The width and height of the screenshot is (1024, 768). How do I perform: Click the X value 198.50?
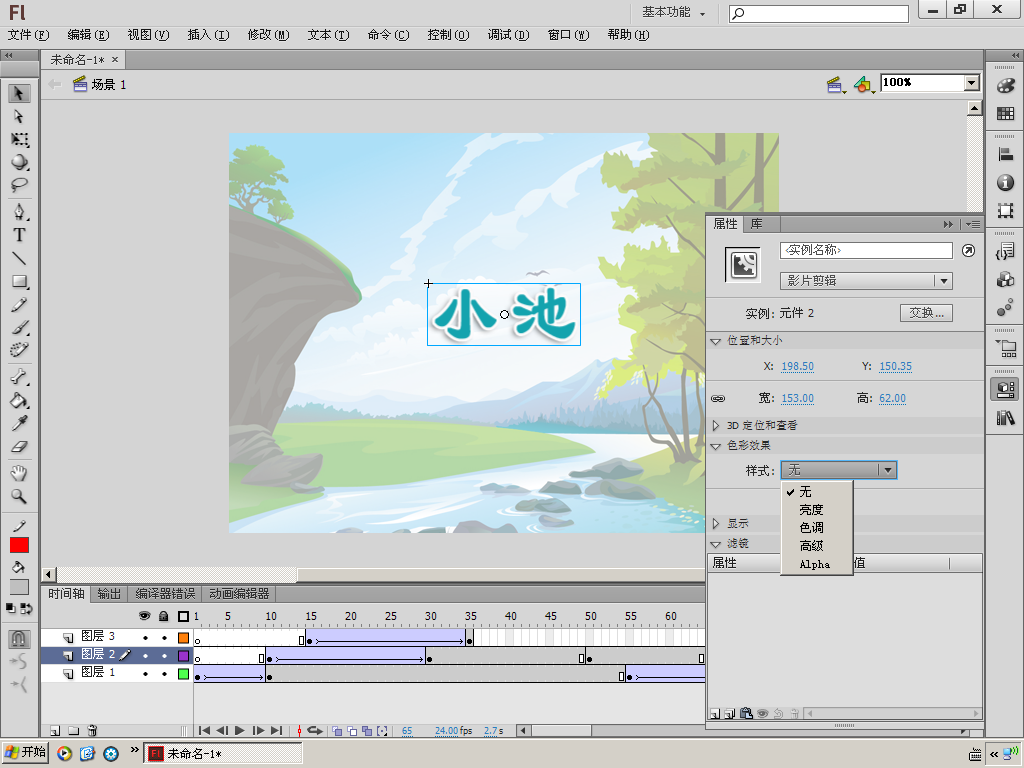click(x=797, y=366)
